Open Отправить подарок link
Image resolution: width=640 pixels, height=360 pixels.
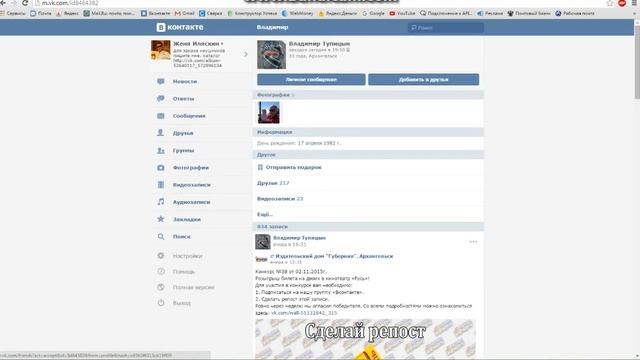(x=293, y=167)
